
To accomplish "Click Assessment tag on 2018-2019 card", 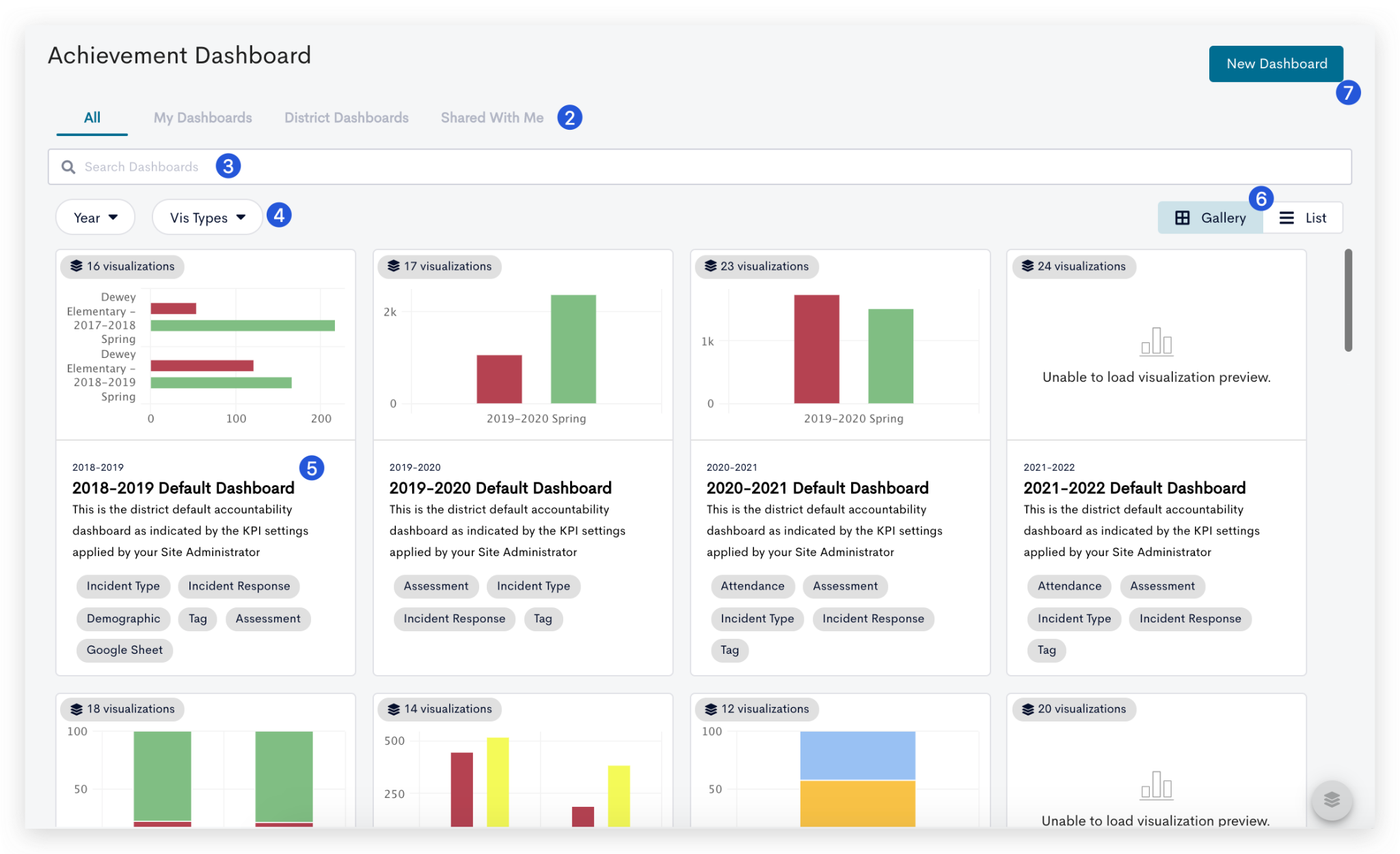I will coord(268,618).
